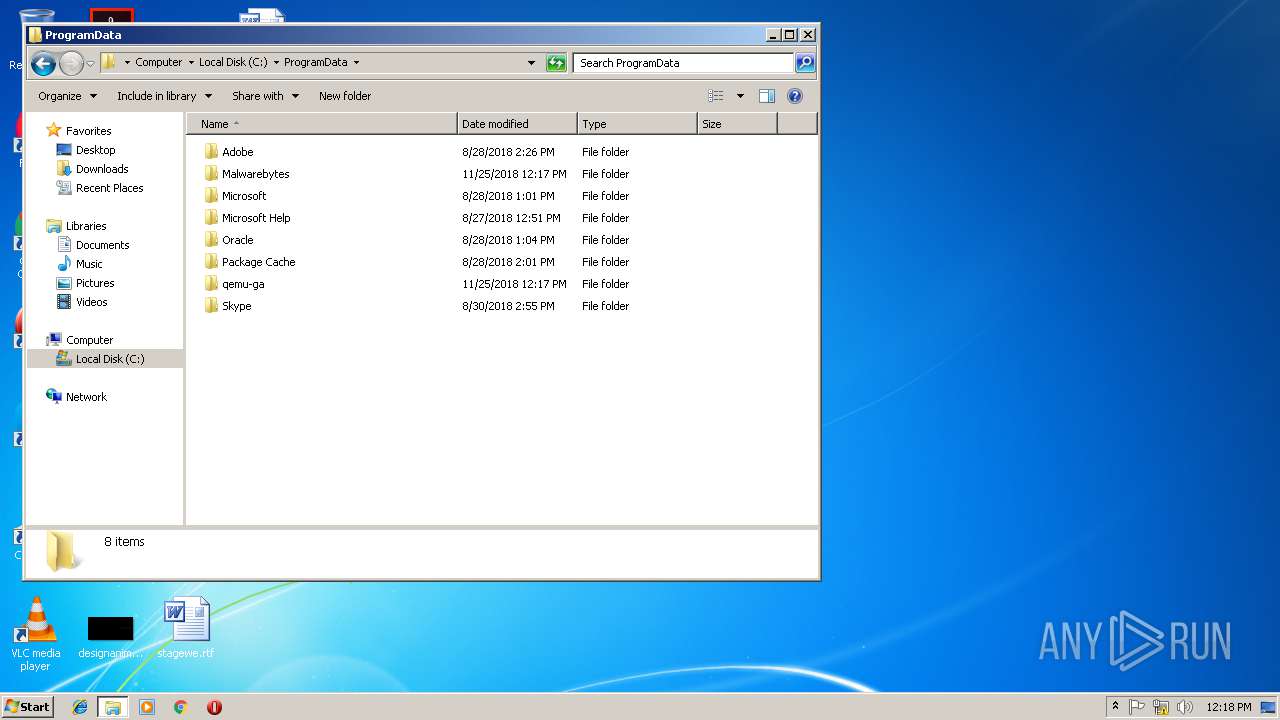This screenshot has width=1280, height=720.
Task: Sort by the Type column
Action: pos(637,124)
